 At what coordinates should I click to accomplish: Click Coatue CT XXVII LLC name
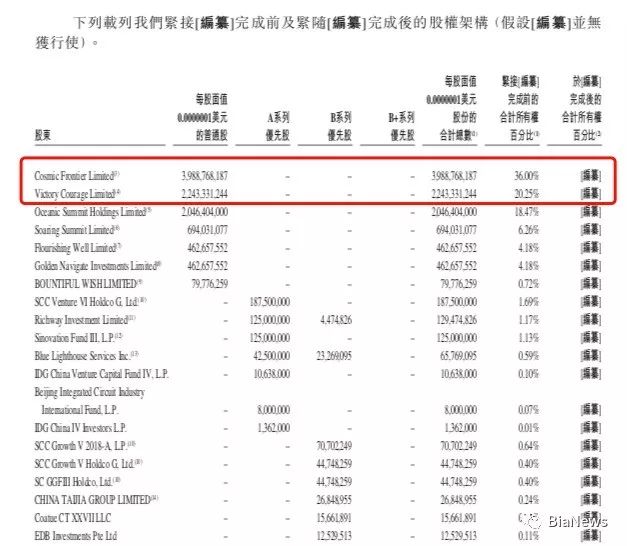click(x=72, y=518)
